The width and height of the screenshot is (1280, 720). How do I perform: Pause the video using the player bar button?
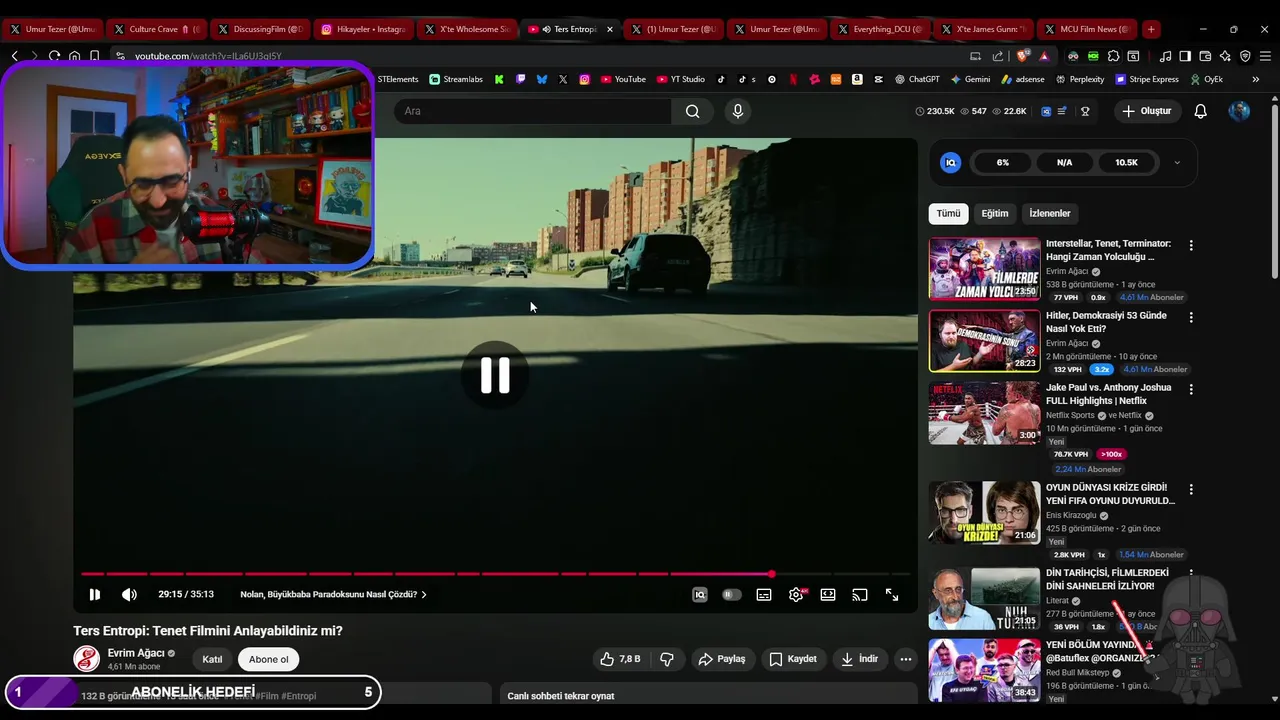(94, 594)
